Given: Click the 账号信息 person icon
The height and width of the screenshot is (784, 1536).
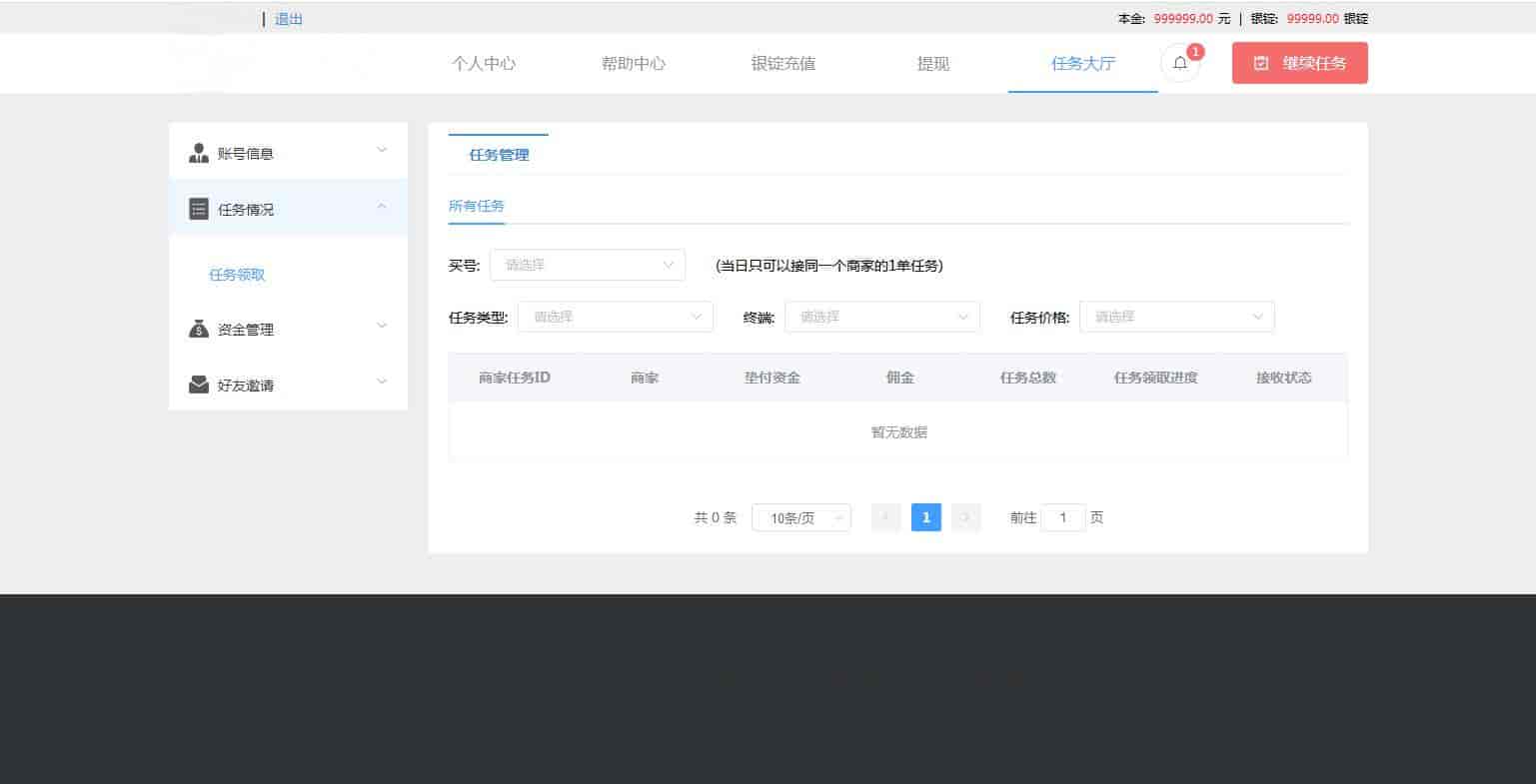Looking at the screenshot, I should click(199, 154).
